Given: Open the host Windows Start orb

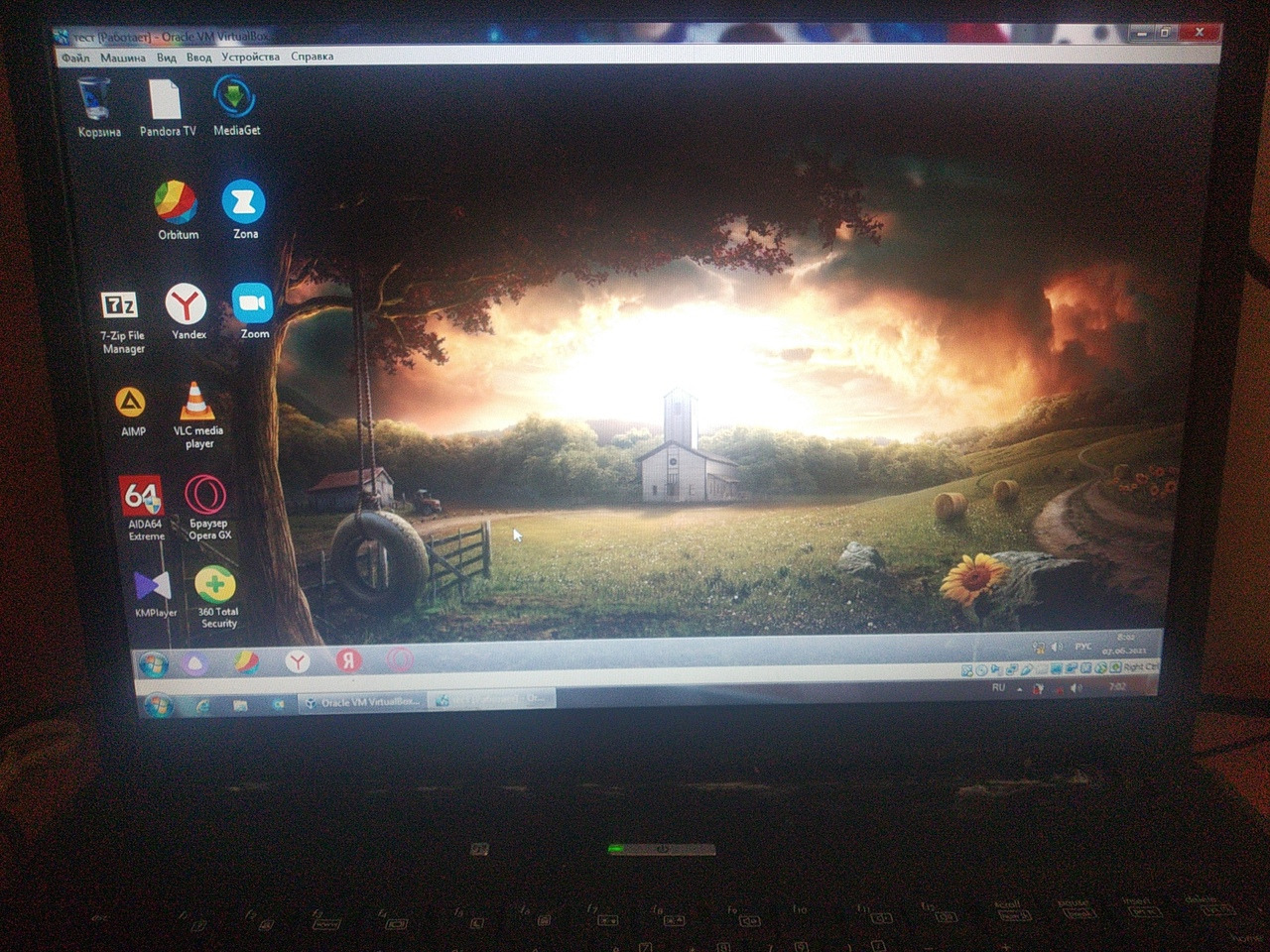Looking at the screenshot, I should point(158,705).
